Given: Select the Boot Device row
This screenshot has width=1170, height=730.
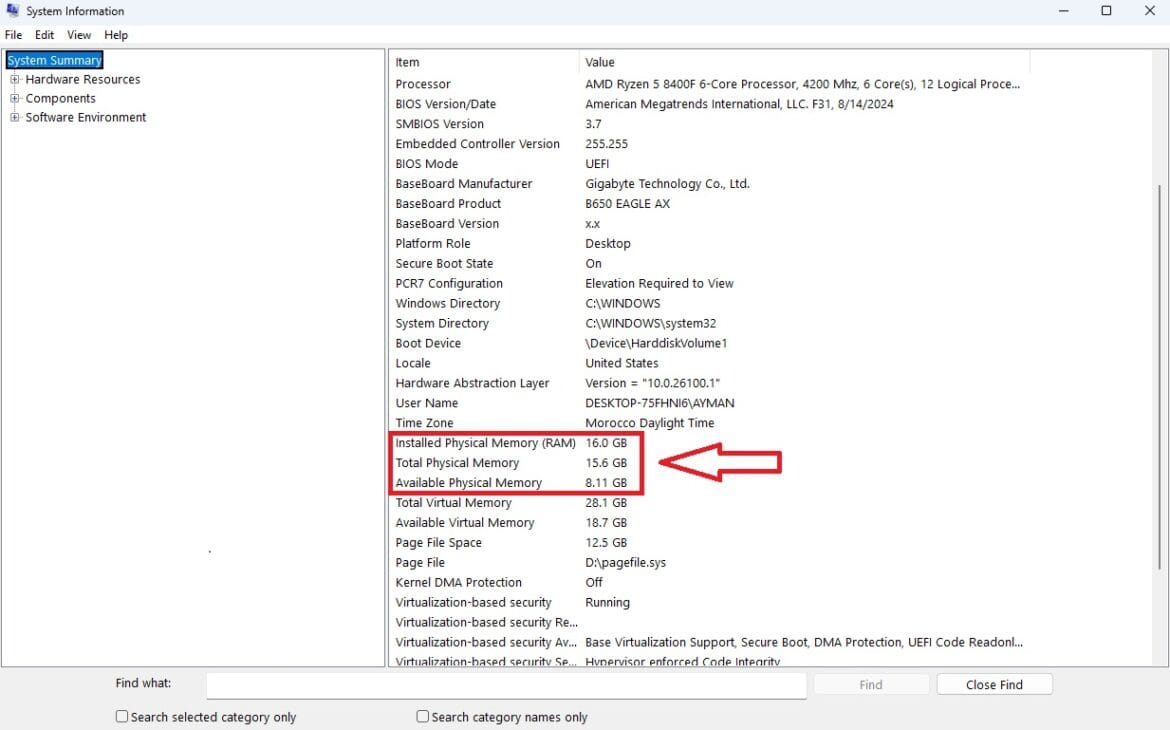Looking at the screenshot, I should [x=709, y=343].
